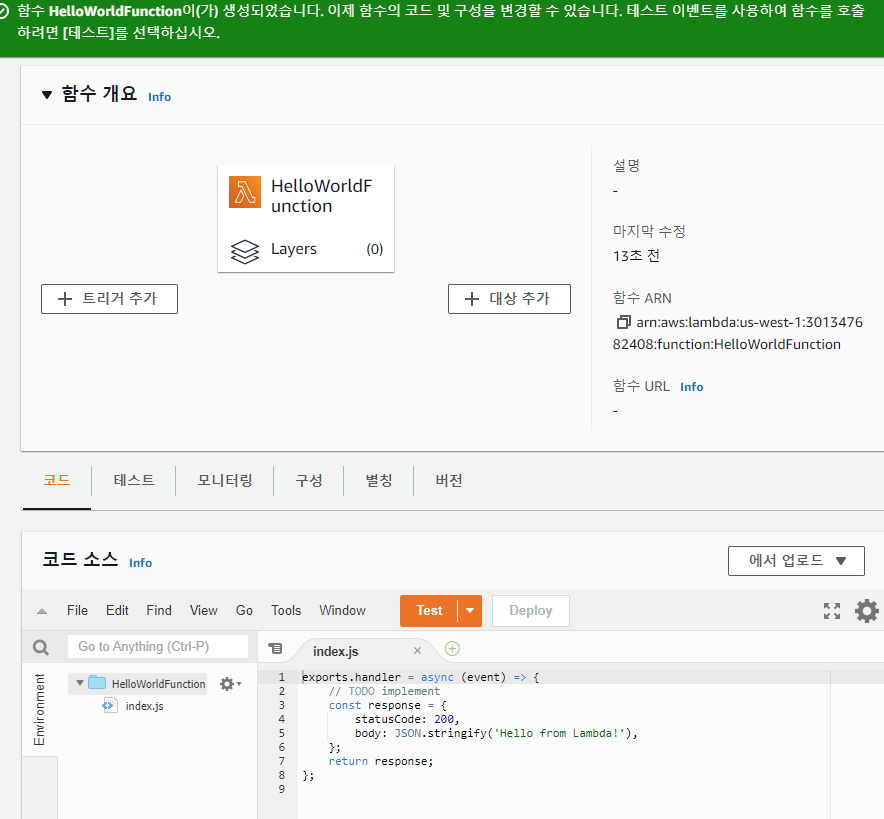The image size is (884, 819).
Task: Click the orange Test button
Action: pyautogui.click(x=429, y=610)
